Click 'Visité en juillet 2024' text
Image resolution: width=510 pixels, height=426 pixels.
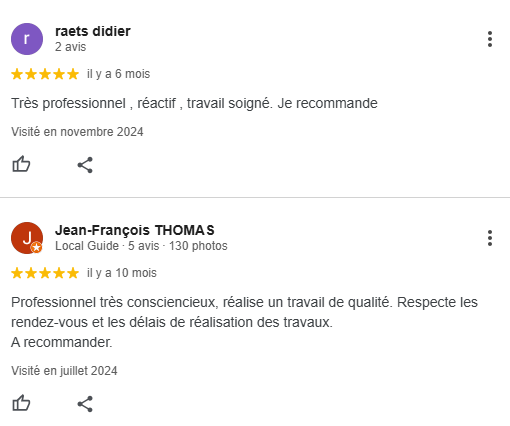(64, 371)
